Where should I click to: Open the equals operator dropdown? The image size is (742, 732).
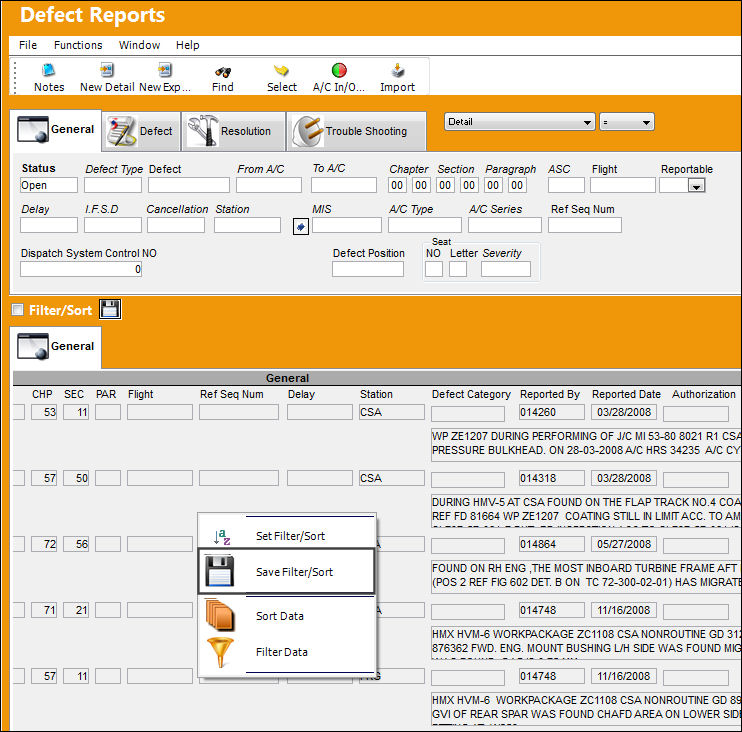coord(627,122)
